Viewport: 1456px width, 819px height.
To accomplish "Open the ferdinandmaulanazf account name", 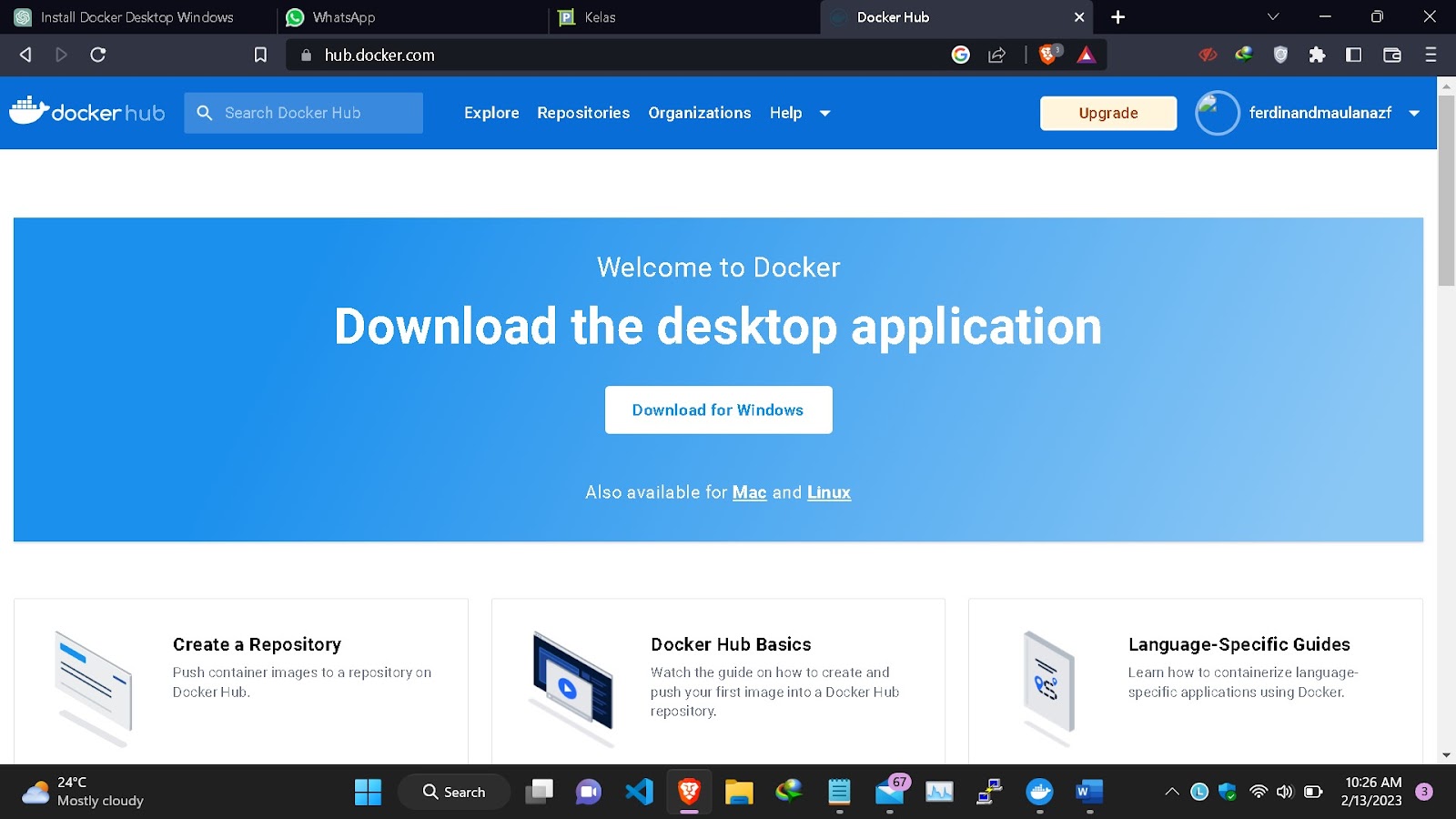I will click(x=1320, y=113).
